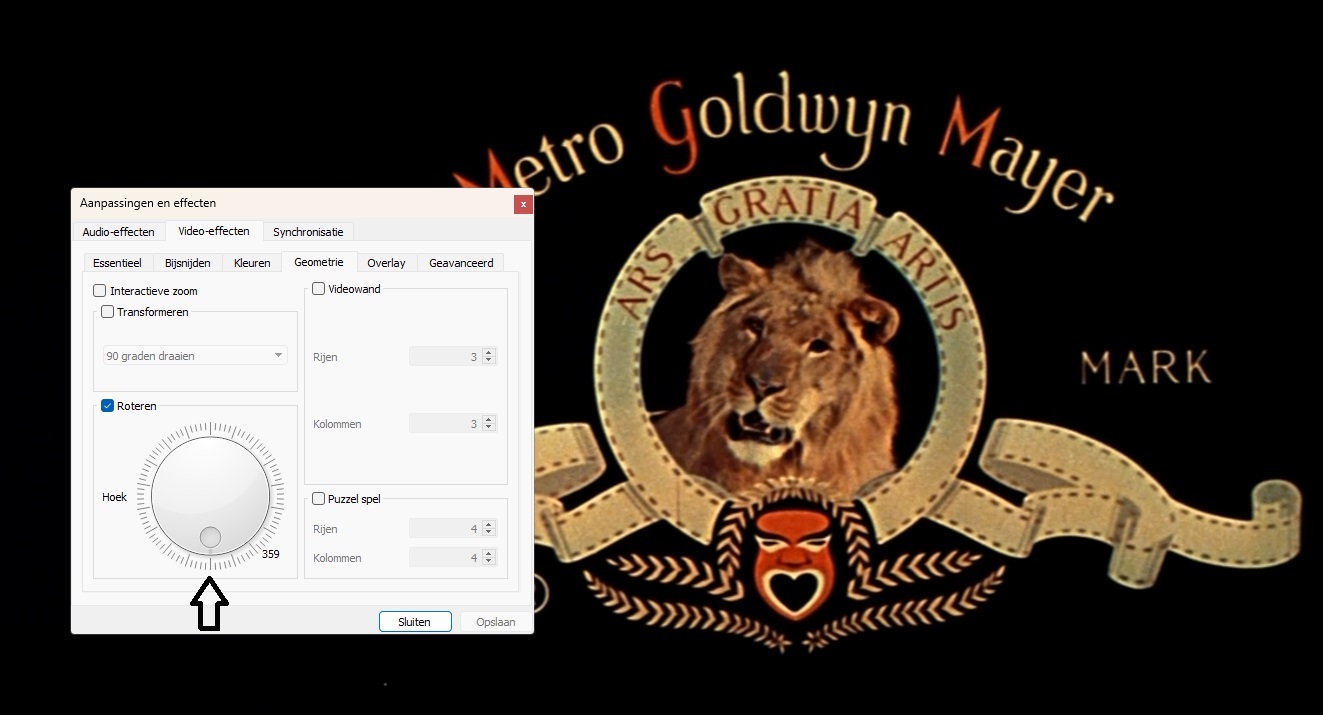Select the Essentieel sub-tab

tap(117, 263)
